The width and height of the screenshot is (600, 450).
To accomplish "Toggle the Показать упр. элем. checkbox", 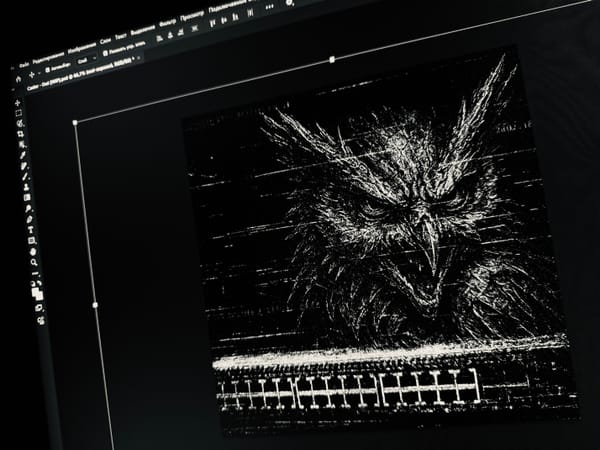I will 106,53.
